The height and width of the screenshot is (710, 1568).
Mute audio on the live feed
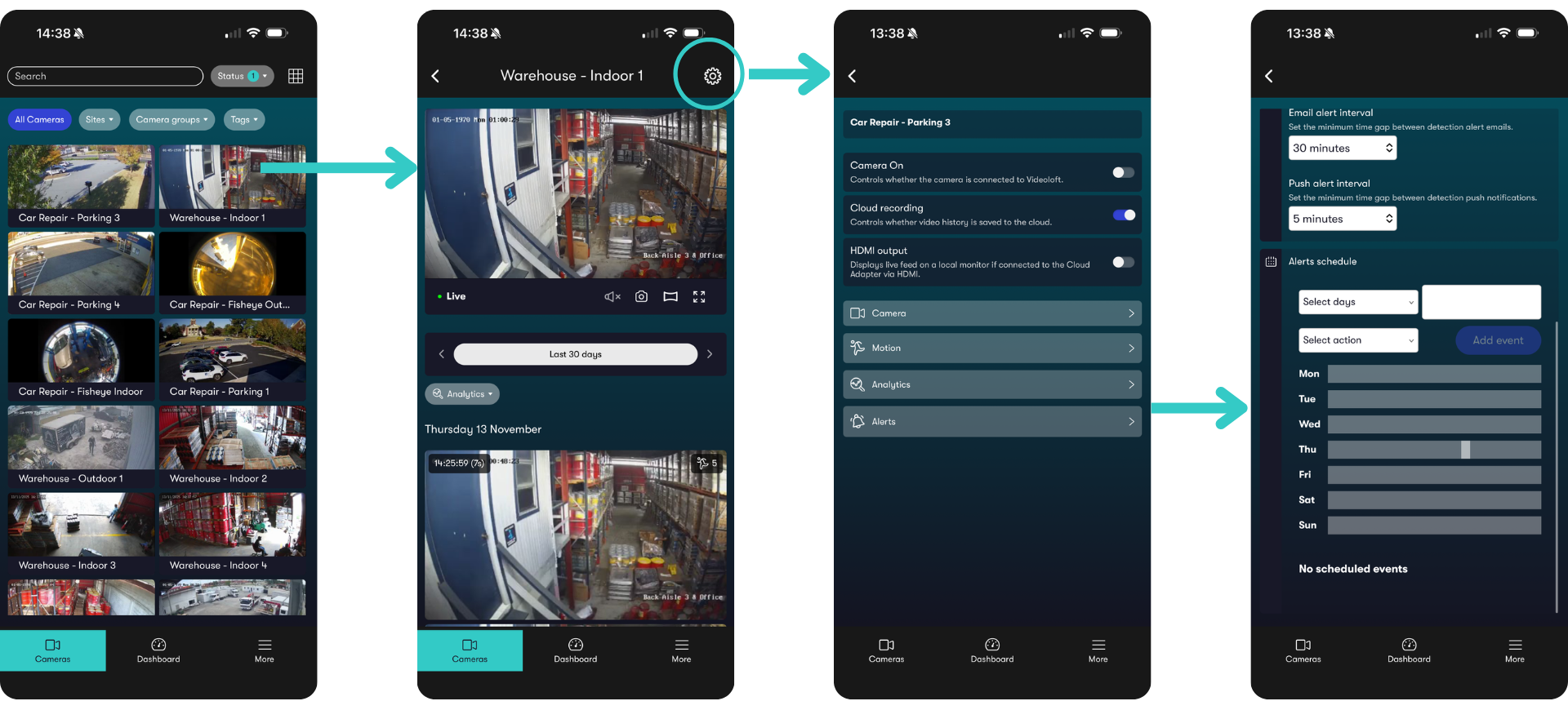612,297
